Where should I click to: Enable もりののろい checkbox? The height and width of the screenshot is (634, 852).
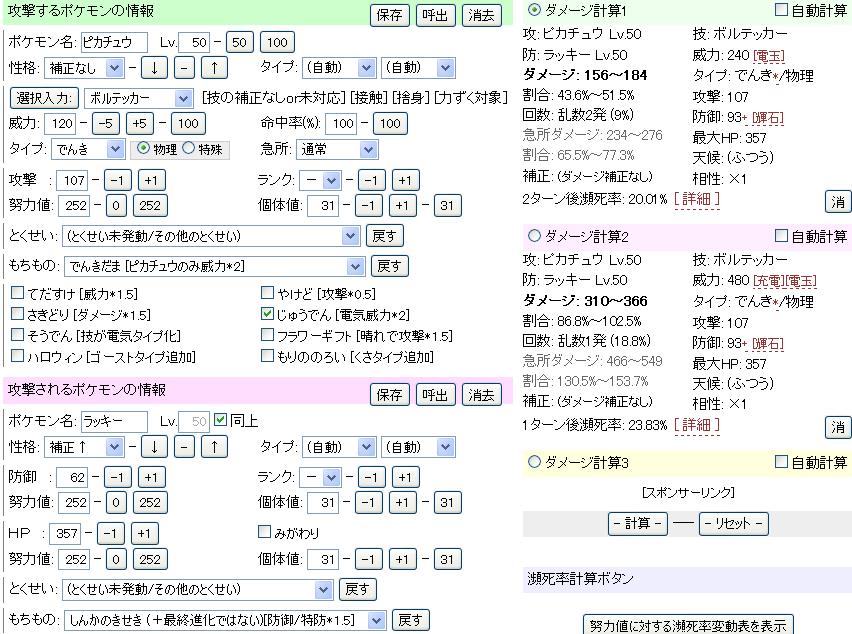267,355
